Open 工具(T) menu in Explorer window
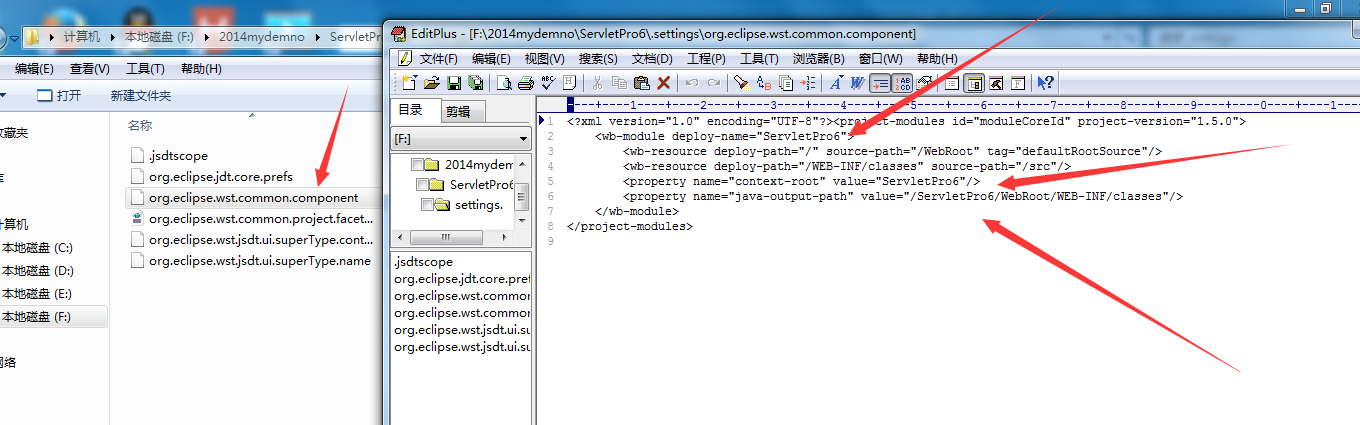This screenshot has height=425, width=1360. click(x=145, y=69)
